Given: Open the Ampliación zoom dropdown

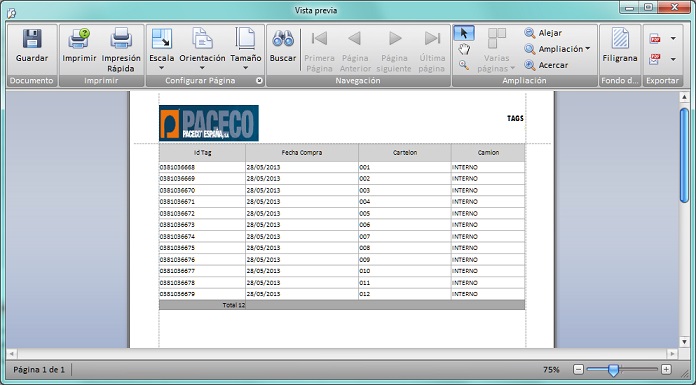Looking at the screenshot, I should 558,49.
